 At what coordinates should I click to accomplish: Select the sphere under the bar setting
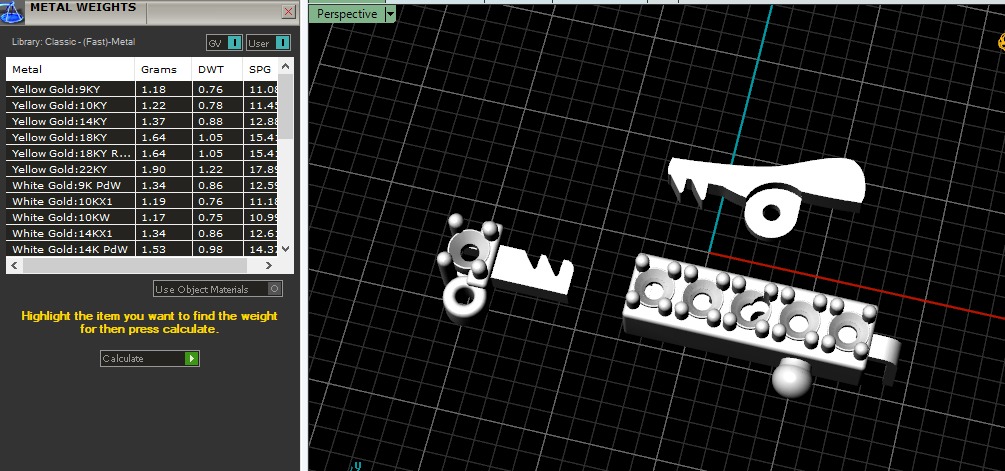click(792, 379)
